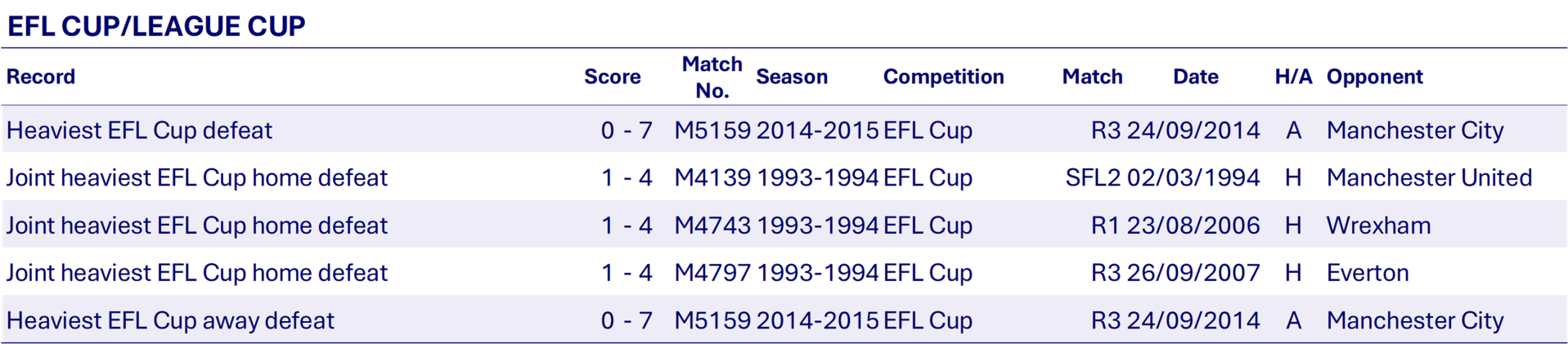Select the SFL2 match round cell
This screenshot has height=344, width=1568.
pyautogui.click(x=1093, y=177)
